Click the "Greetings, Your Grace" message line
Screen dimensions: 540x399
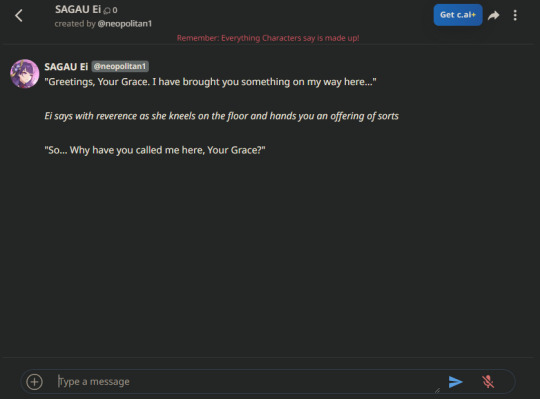pos(210,82)
